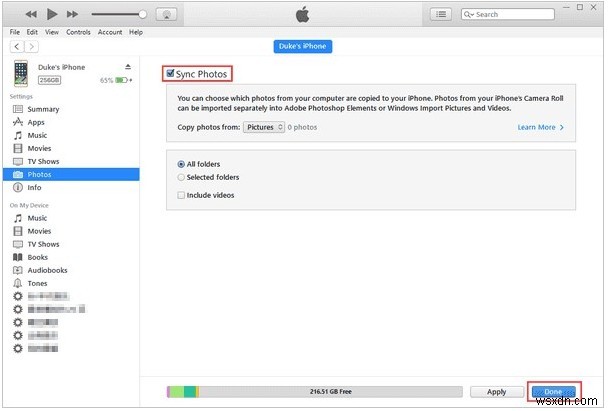
Task: Open Movies under Settings
Action: 71,148
